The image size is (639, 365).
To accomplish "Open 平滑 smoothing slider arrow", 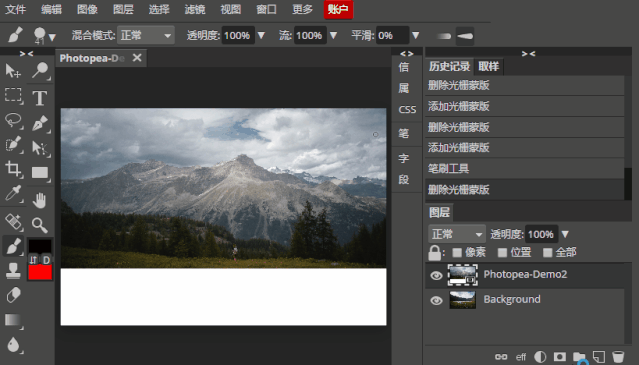I will point(415,35).
